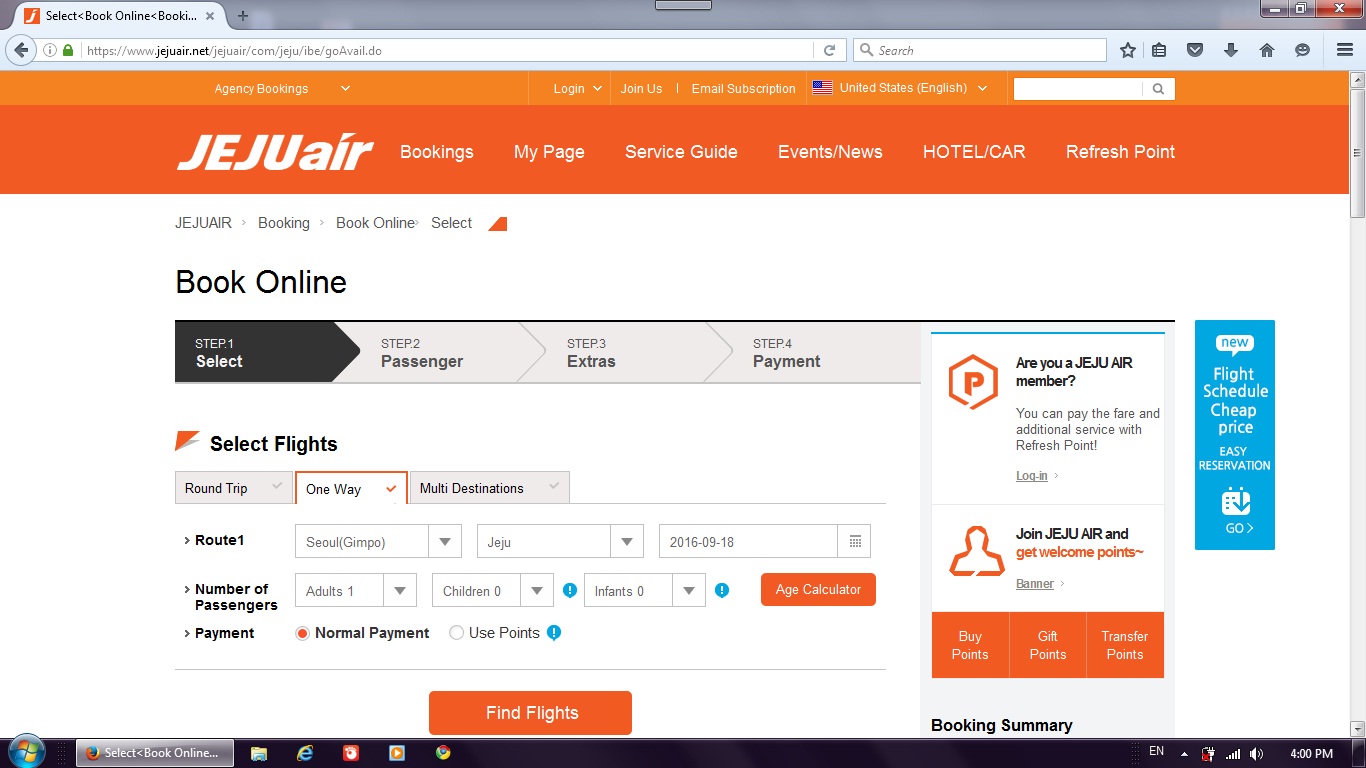Click the info icon next to Infants

(722, 590)
